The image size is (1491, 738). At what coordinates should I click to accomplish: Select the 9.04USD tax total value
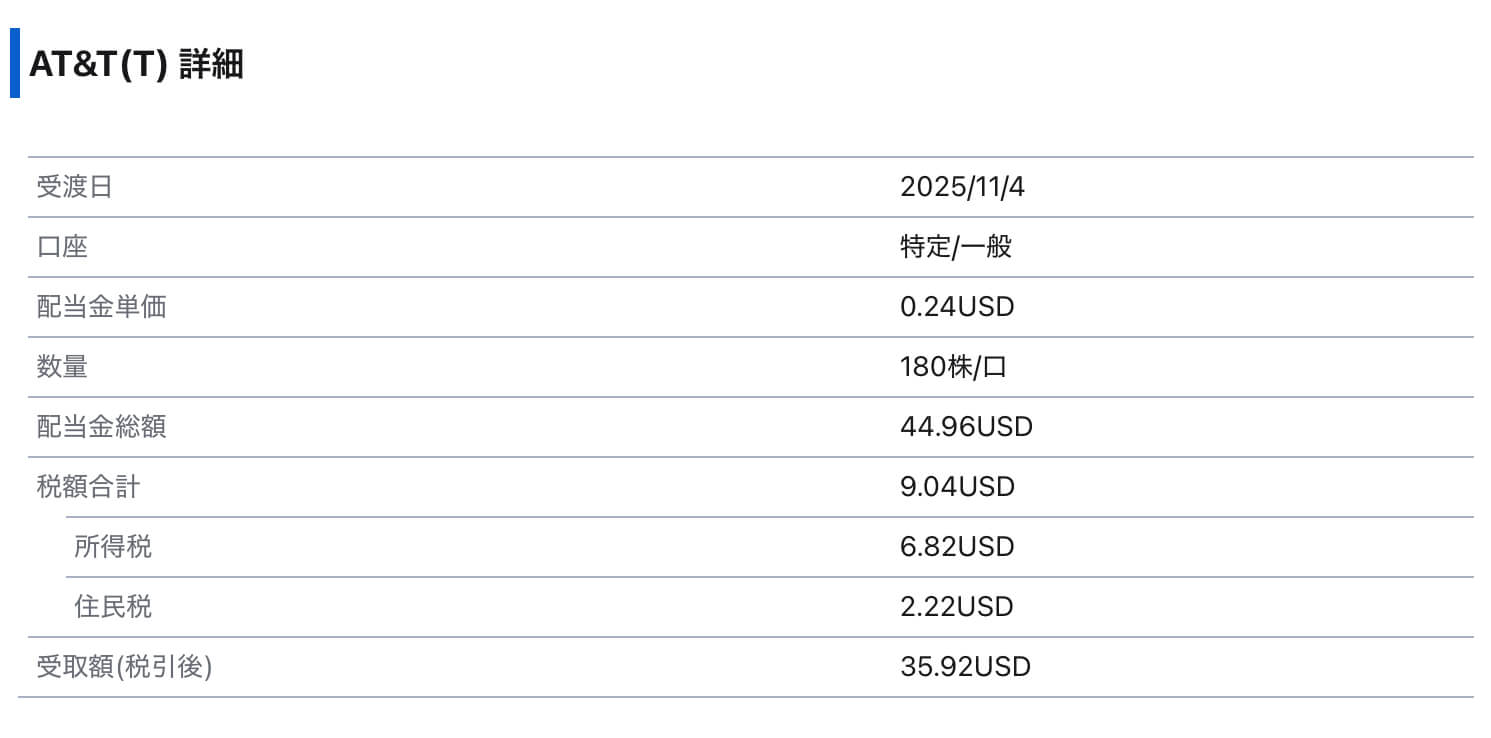tap(957, 487)
